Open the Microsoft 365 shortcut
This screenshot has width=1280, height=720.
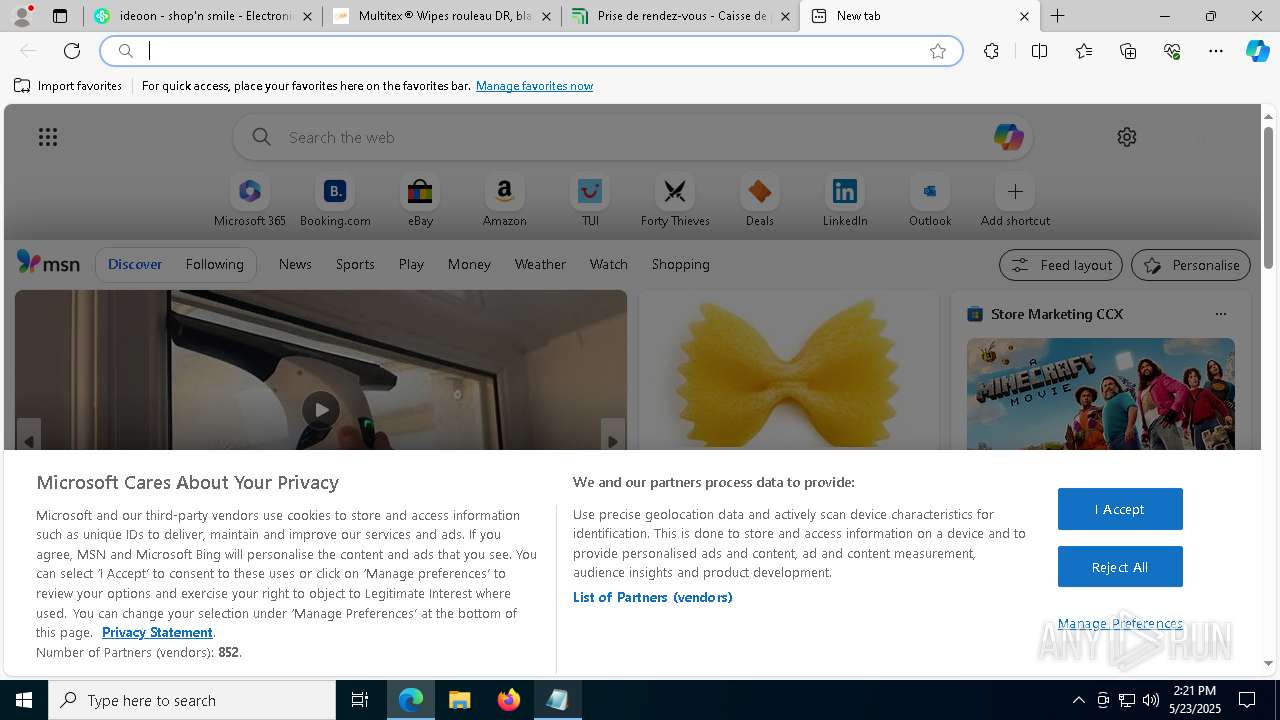(x=250, y=200)
